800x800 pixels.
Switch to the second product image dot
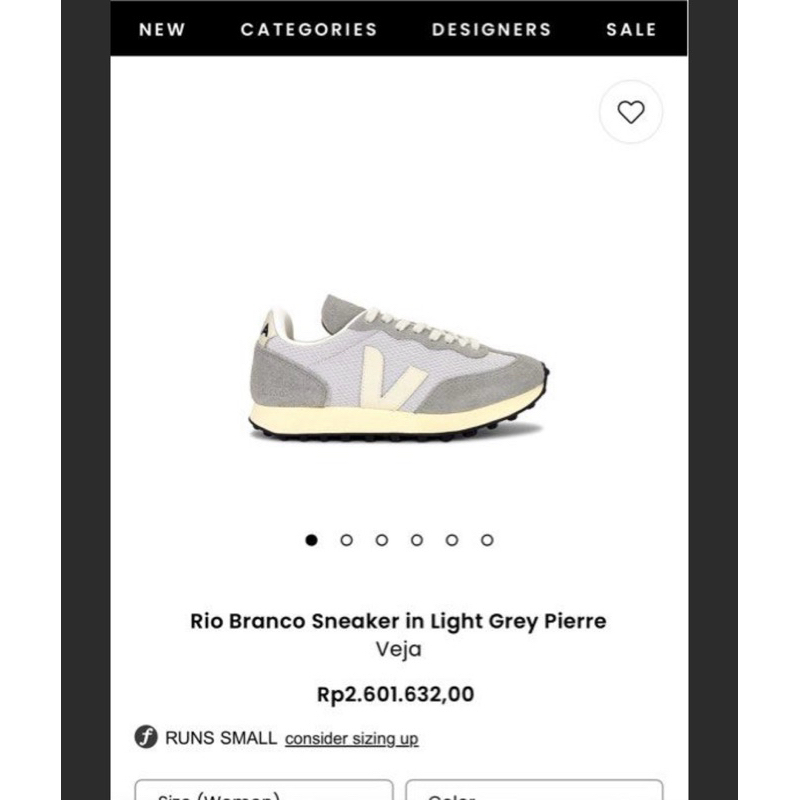click(347, 540)
